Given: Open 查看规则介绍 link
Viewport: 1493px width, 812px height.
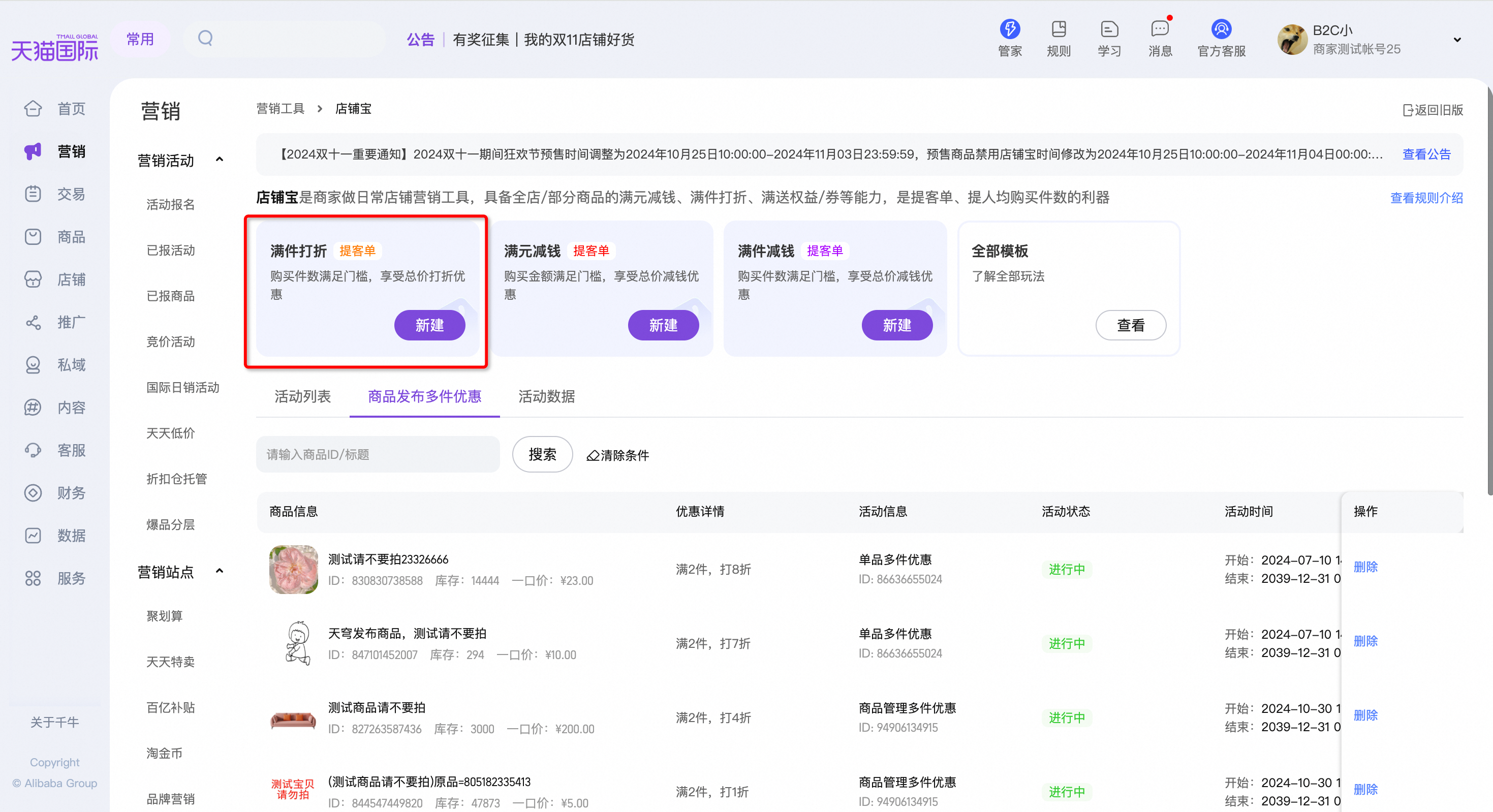Looking at the screenshot, I should point(1426,198).
